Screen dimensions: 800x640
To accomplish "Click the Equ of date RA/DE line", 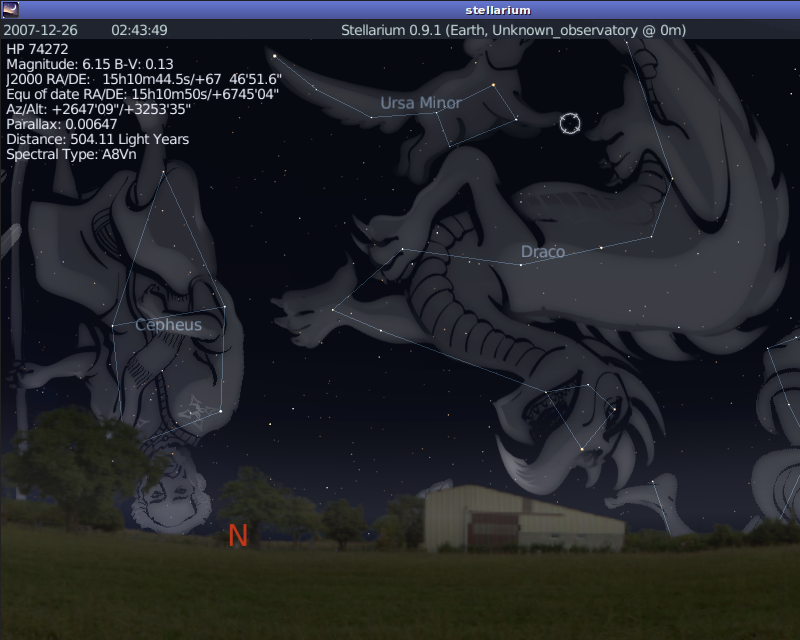I will point(142,94).
